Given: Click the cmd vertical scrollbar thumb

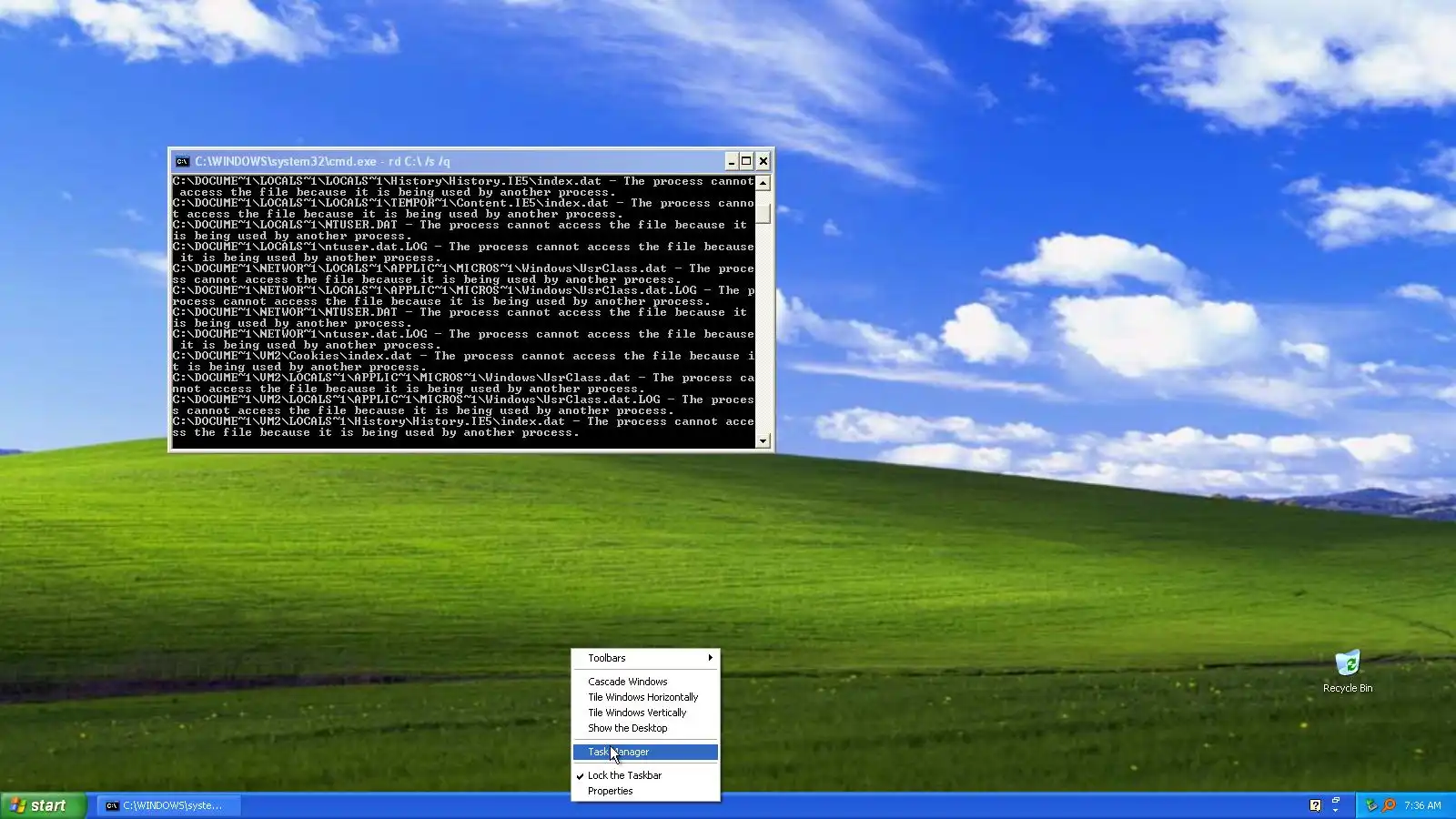Looking at the screenshot, I should pyautogui.click(x=763, y=213).
